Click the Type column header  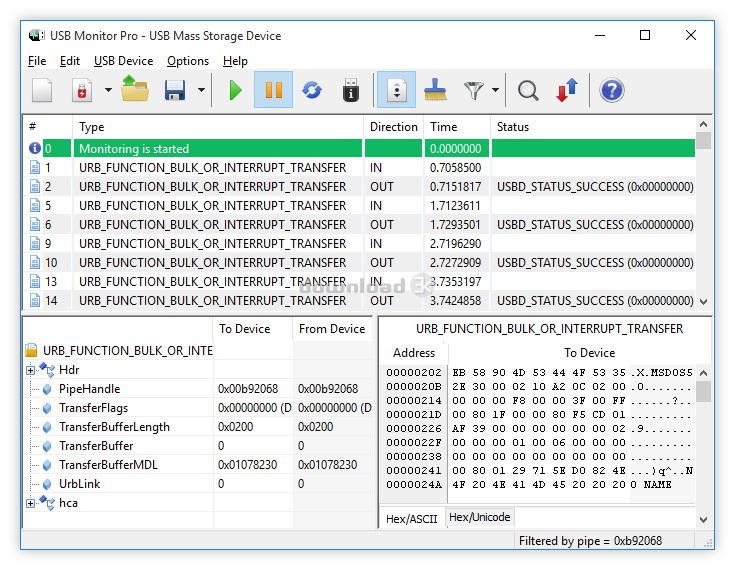tap(218, 127)
